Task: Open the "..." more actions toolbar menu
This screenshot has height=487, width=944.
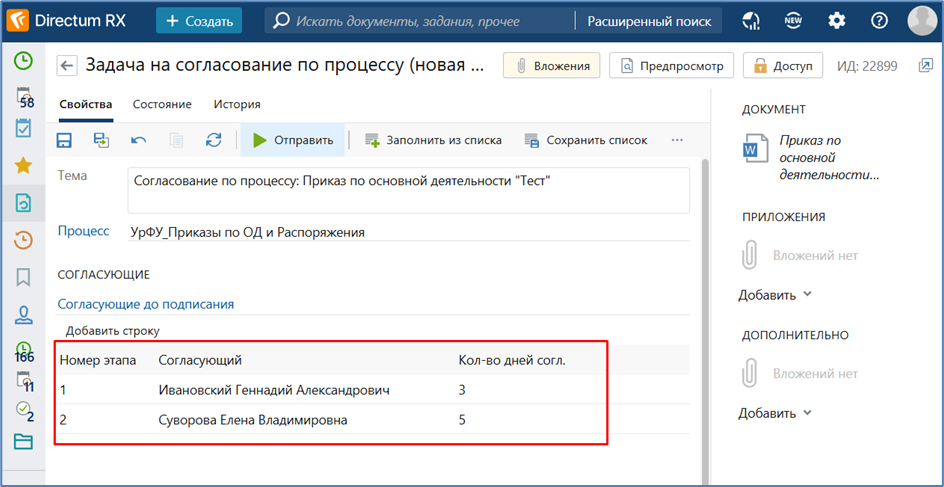Action: pyautogui.click(x=677, y=140)
